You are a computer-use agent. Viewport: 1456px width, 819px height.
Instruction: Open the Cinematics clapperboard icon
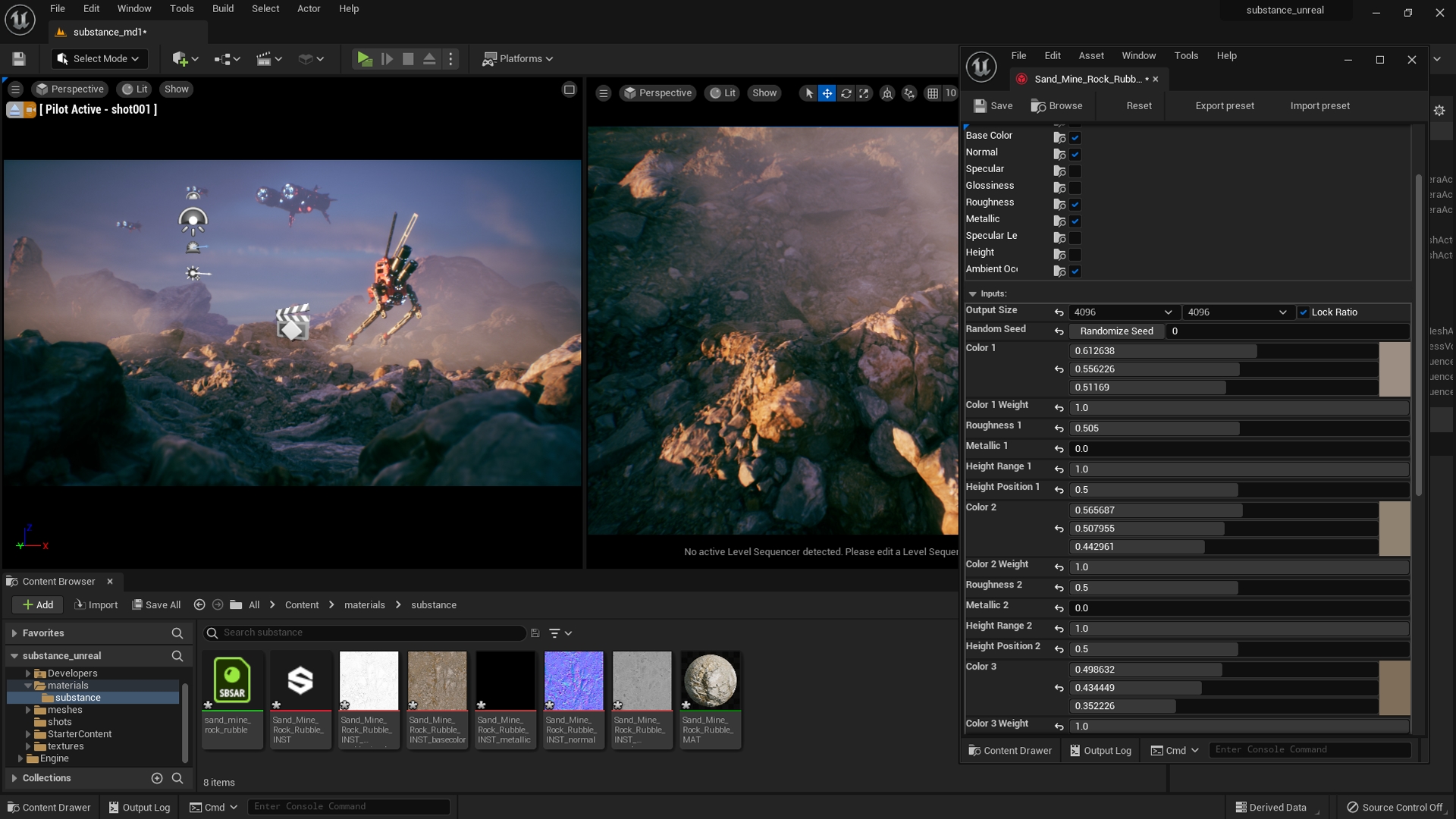click(x=265, y=58)
